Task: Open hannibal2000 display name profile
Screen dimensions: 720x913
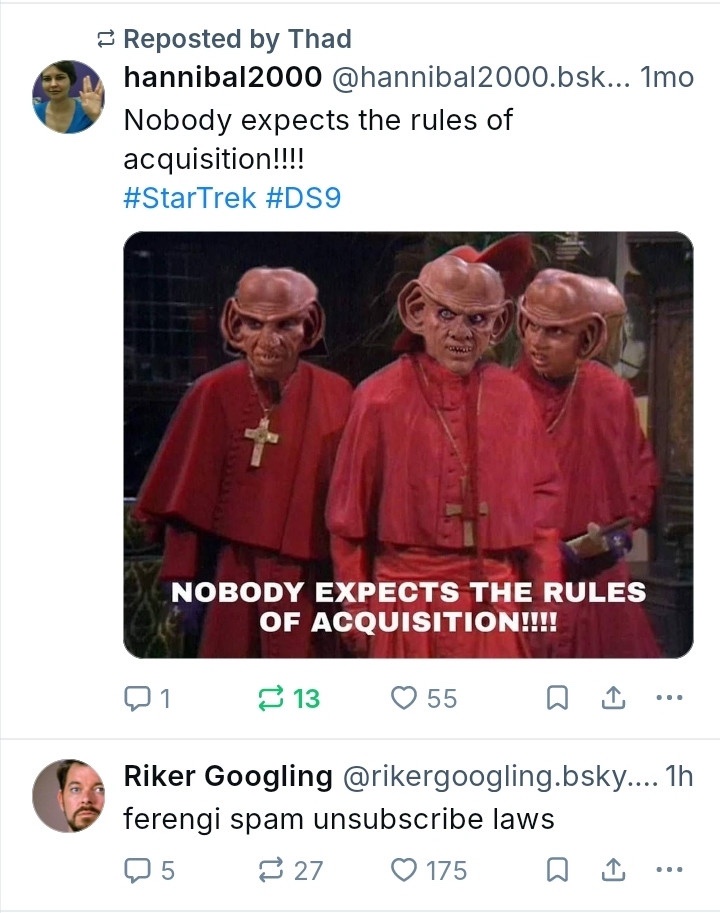Action: [222, 77]
